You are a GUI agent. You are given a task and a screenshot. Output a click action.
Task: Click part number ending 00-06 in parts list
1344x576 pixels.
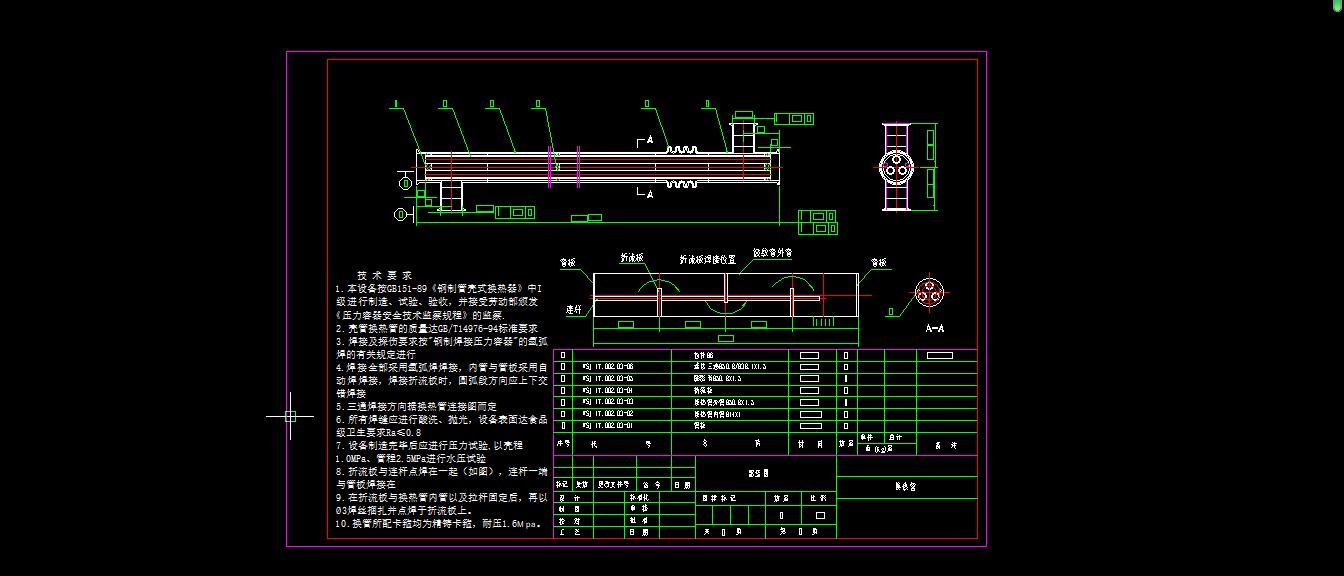pyautogui.click(x=608, y=367)
